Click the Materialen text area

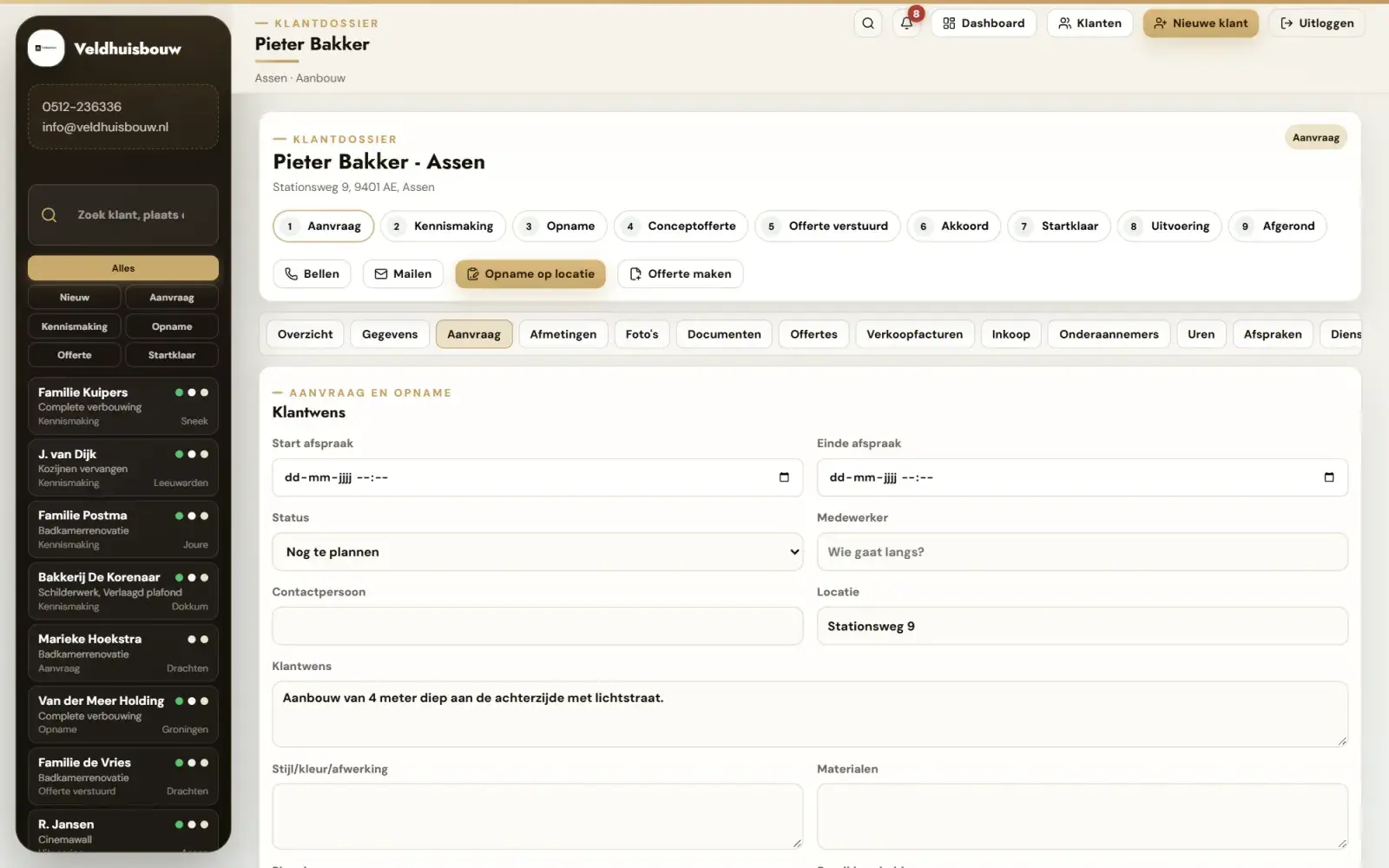[1082, 816]
